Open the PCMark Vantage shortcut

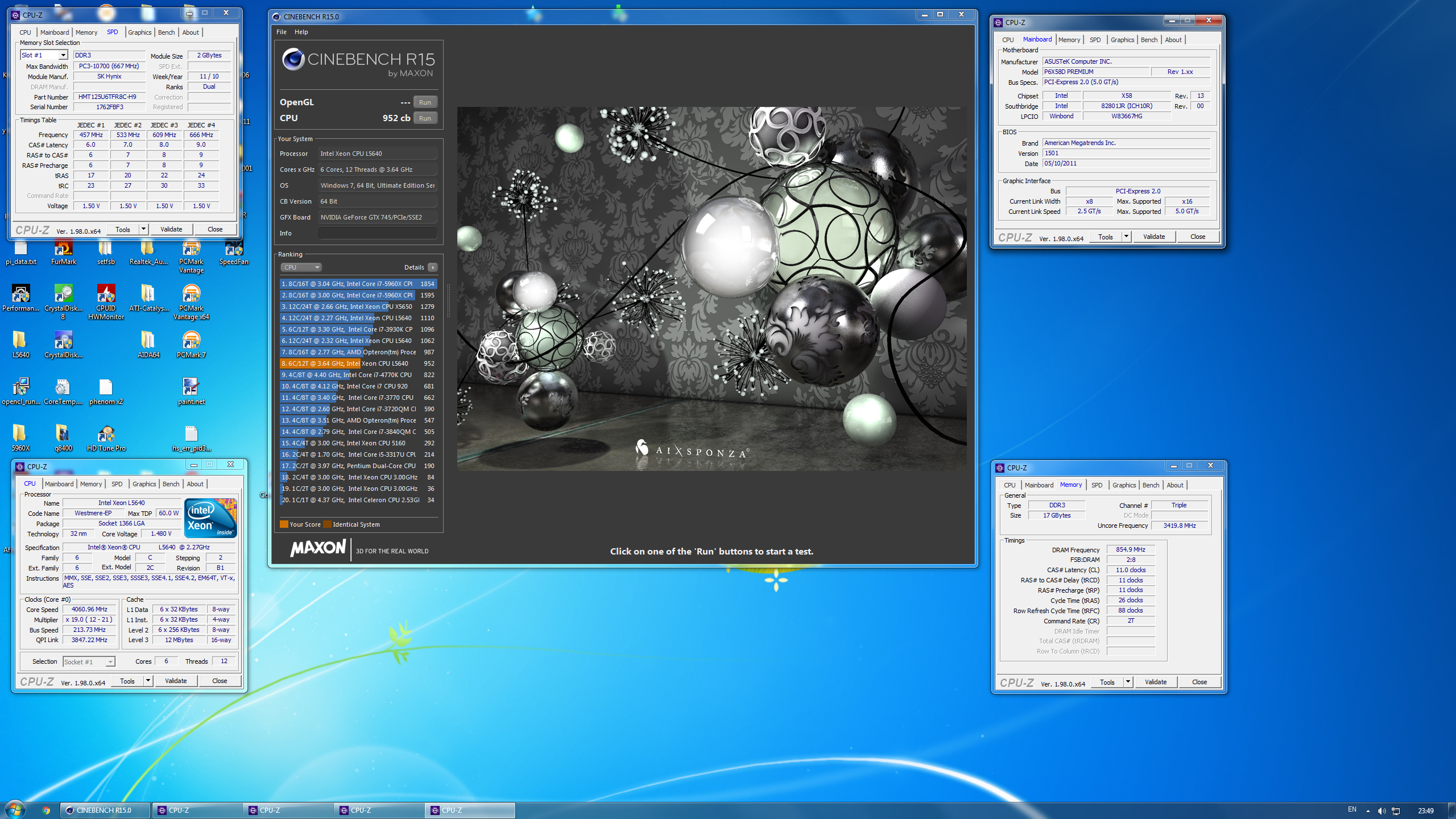[191, 258]
